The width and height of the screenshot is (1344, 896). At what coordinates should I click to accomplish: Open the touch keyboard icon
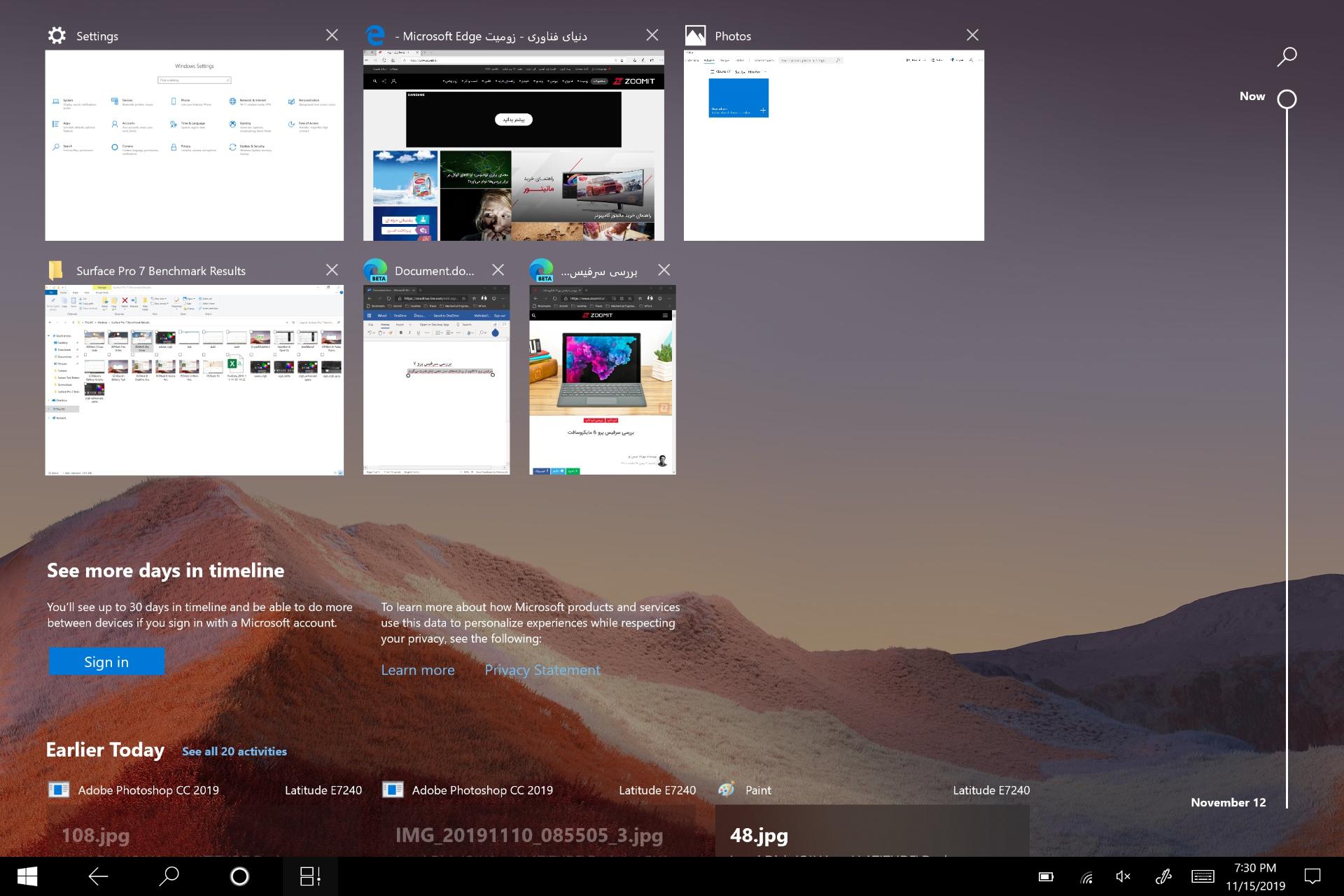point(1203,876)
